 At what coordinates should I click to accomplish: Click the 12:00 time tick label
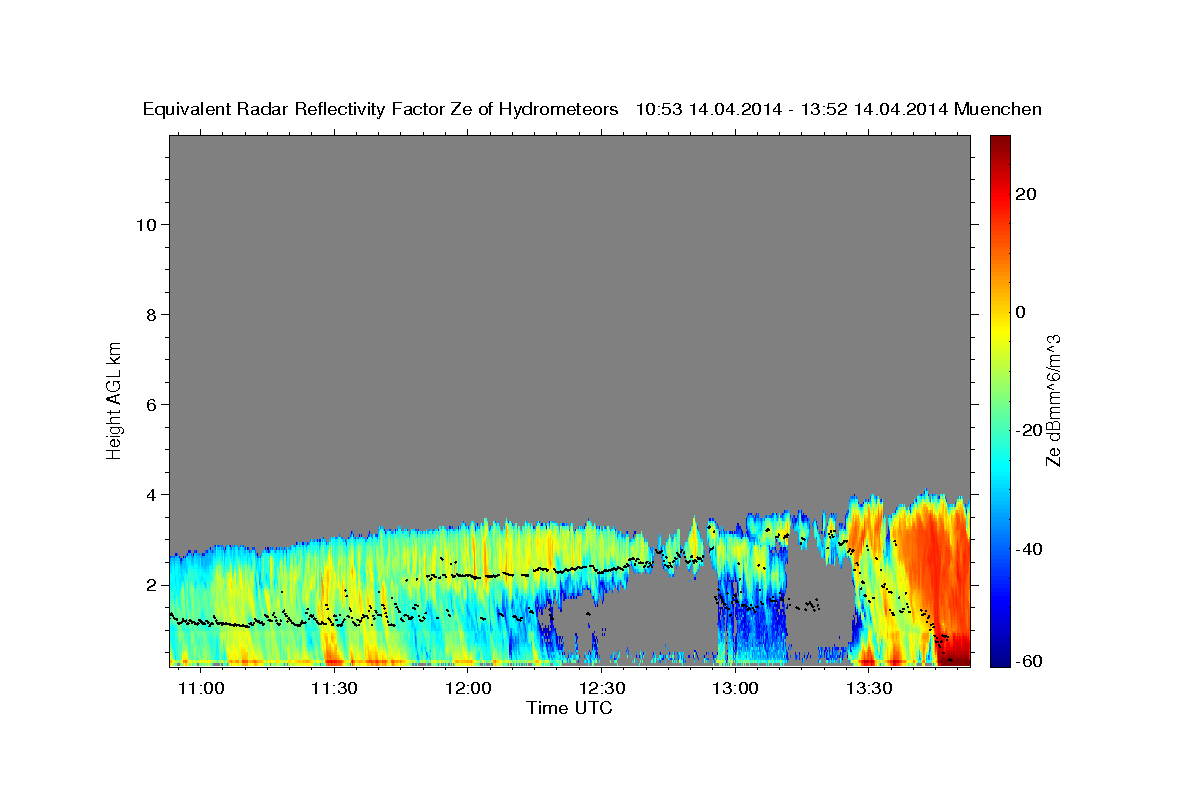point(468,689)
